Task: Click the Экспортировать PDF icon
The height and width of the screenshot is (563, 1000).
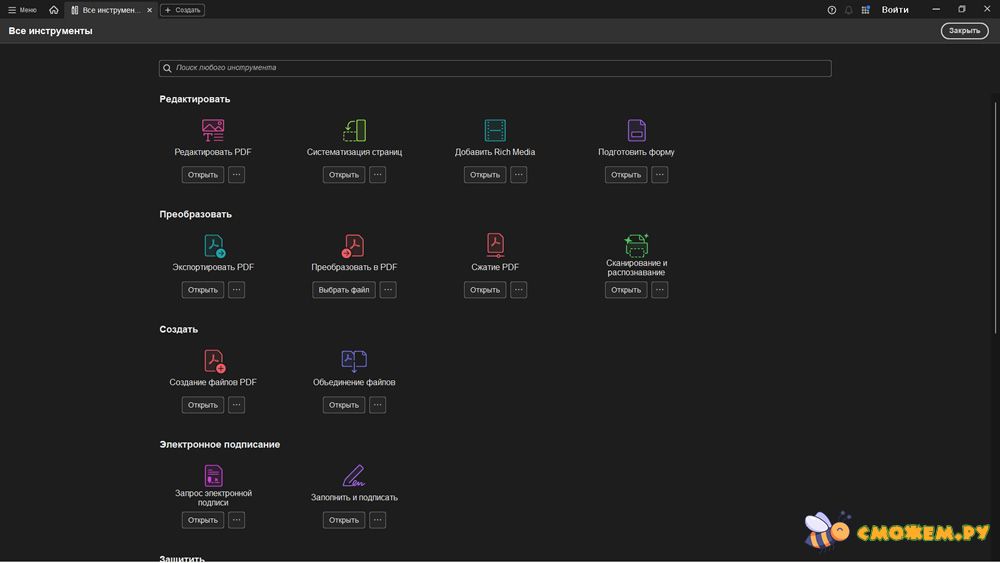Action: tap(214, 245)
